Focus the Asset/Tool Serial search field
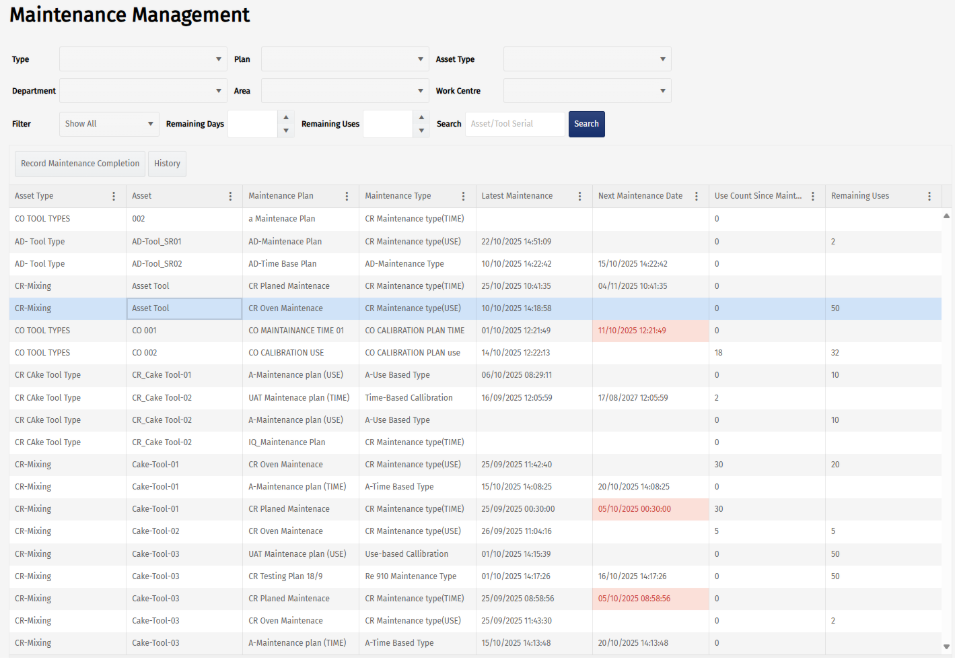The height and width of the screenshot is (658, 955). (x=516, y=124)
